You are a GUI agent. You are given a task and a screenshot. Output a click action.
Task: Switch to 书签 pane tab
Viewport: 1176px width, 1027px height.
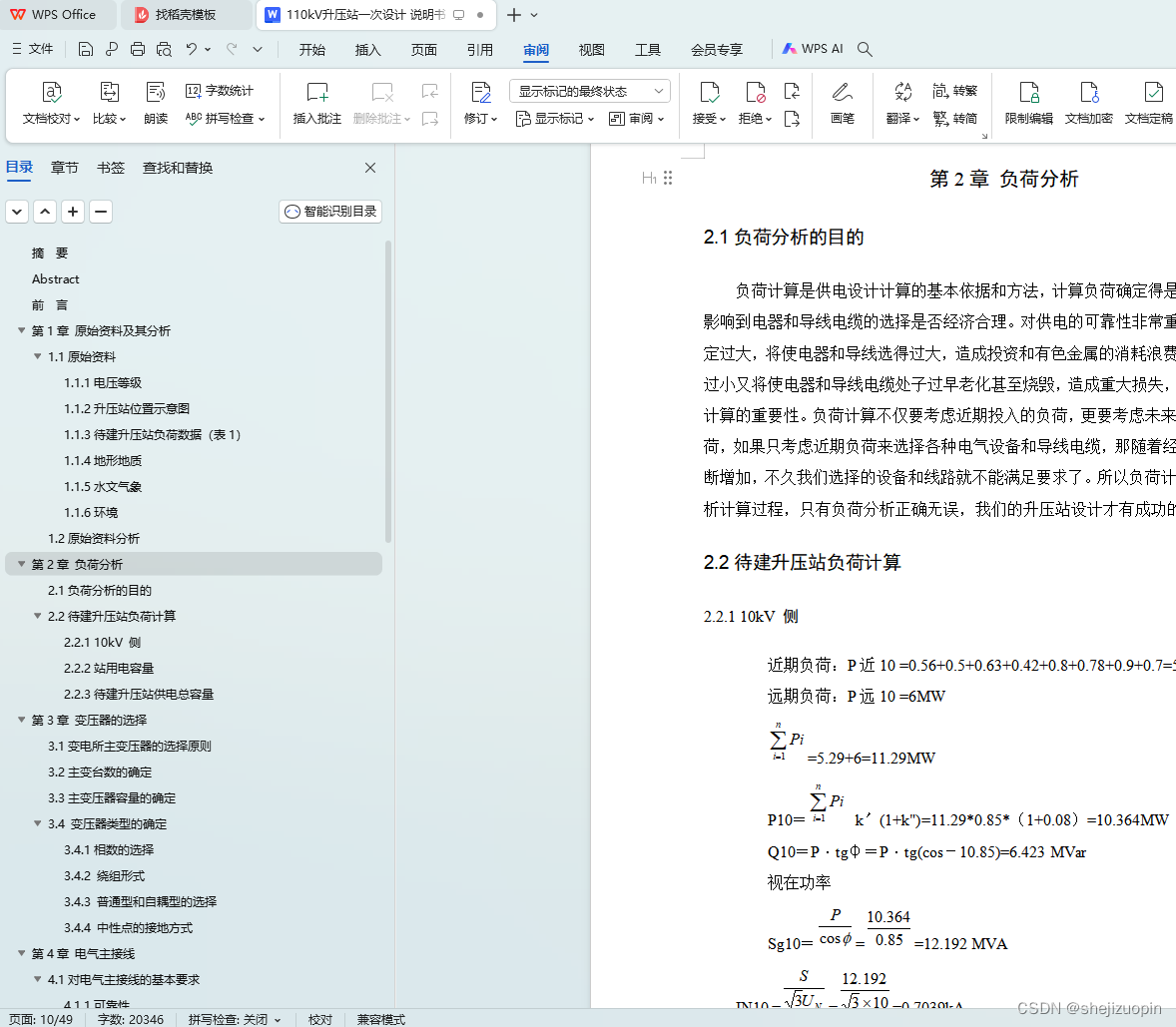click(111, 168)
